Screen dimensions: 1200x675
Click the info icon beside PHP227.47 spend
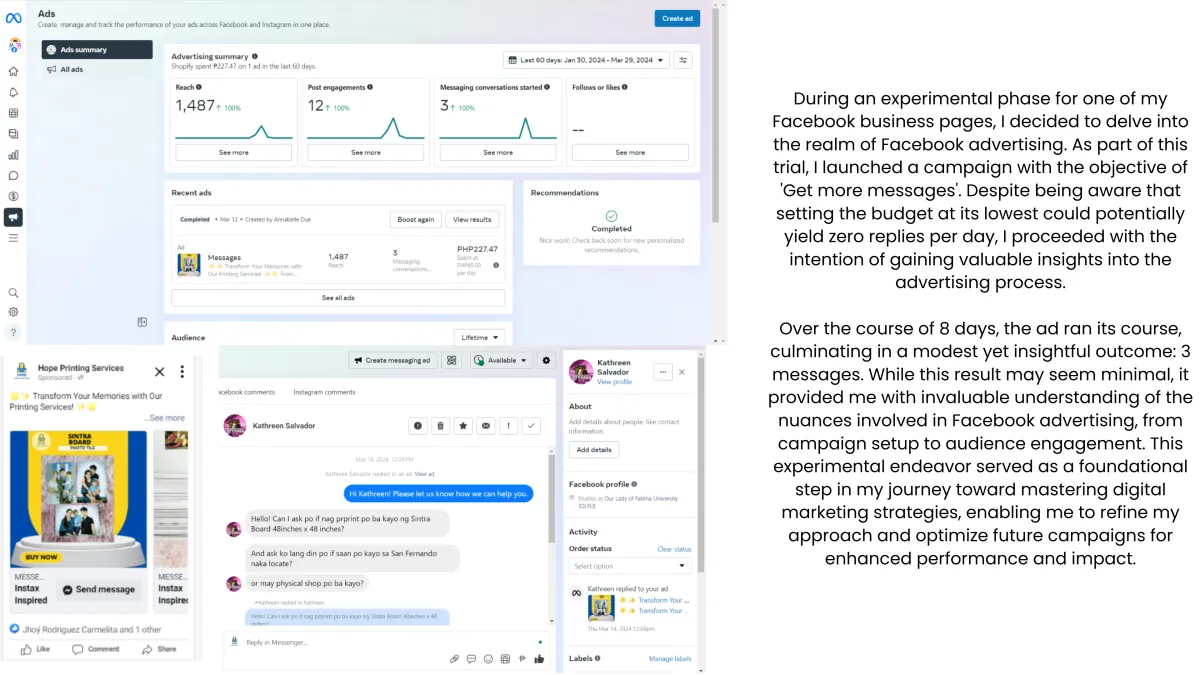[x=496, y=265]
